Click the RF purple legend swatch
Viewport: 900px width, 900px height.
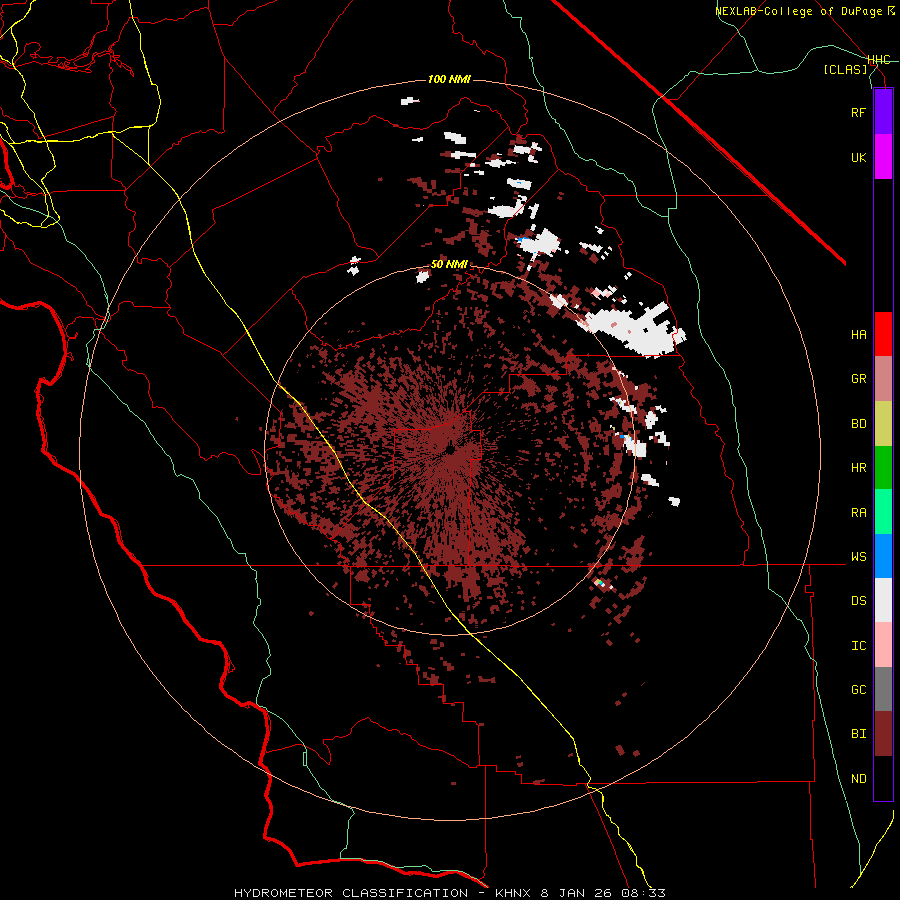(883, 112)
